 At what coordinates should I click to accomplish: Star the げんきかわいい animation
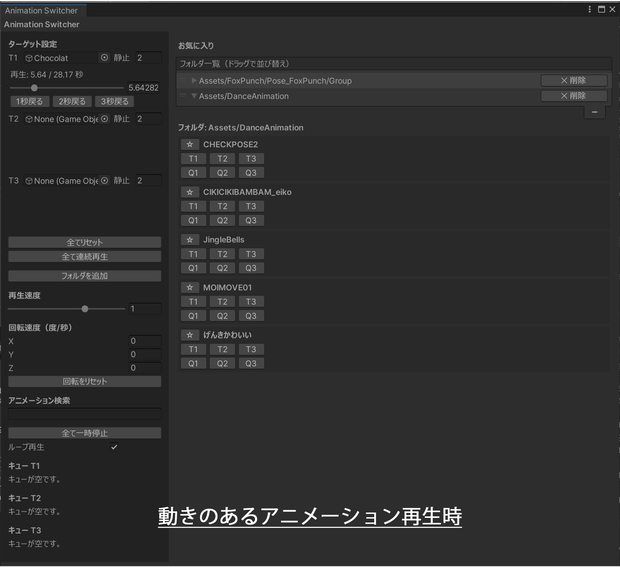190,335
